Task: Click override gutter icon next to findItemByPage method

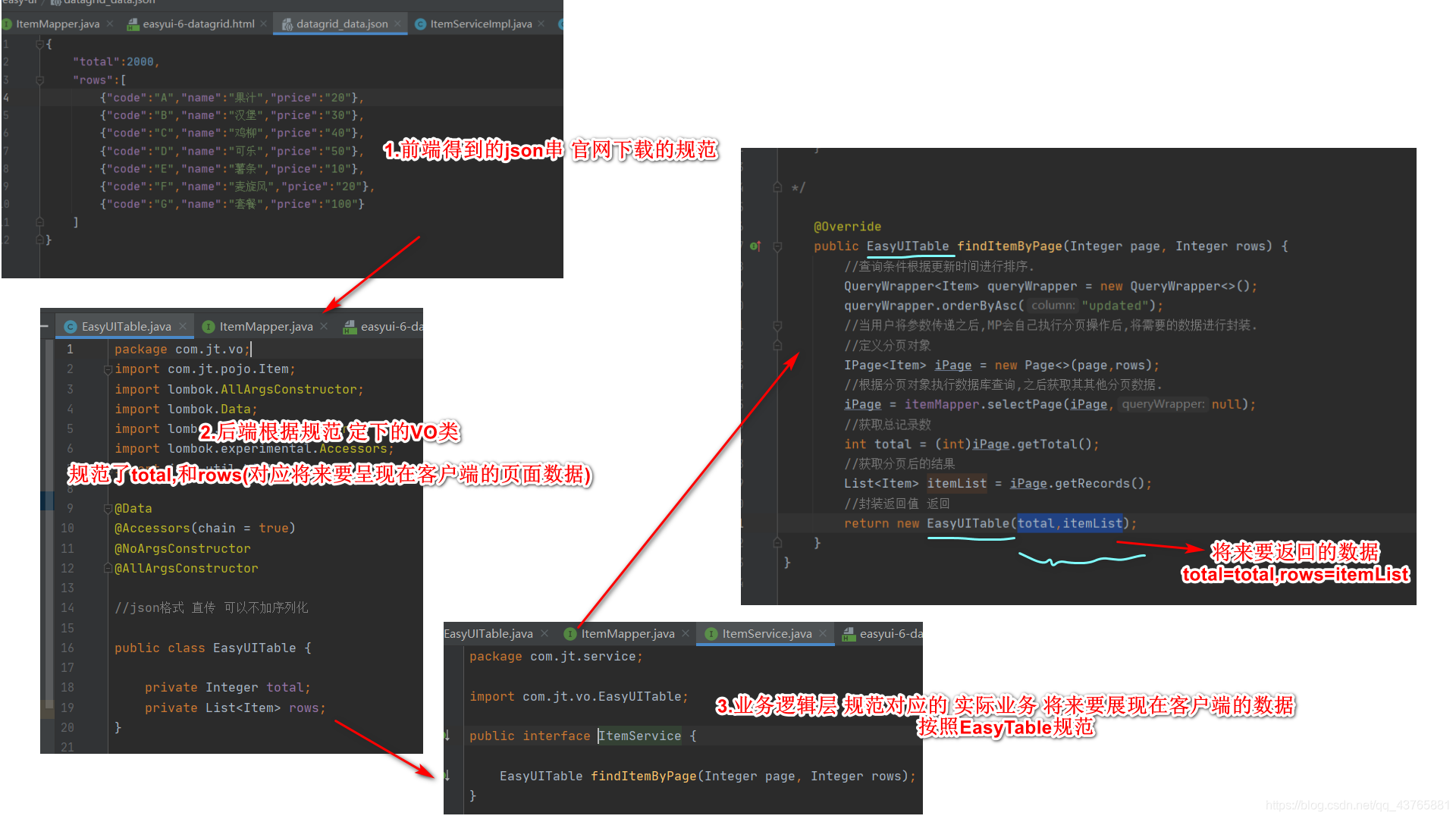Action: 755,246
